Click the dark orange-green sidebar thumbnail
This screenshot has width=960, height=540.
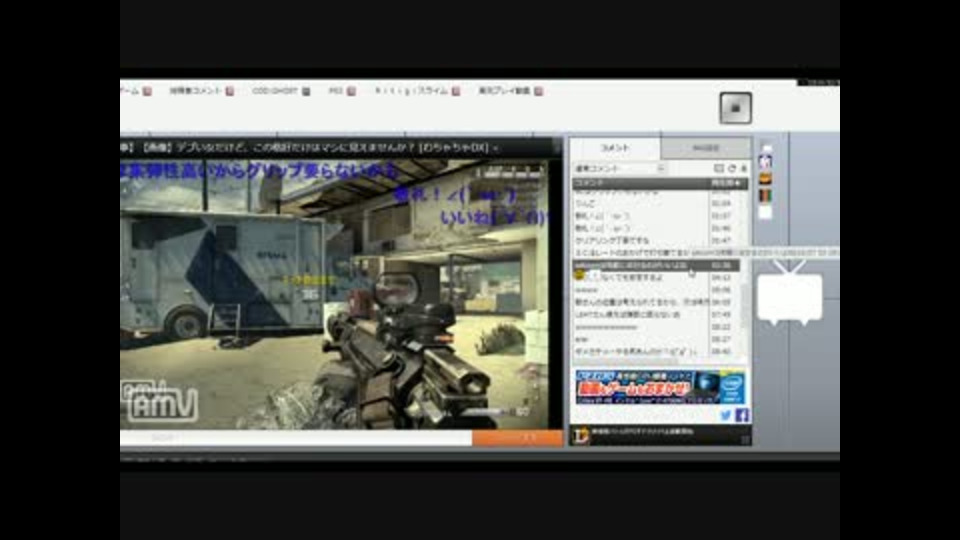pos(765,195)
